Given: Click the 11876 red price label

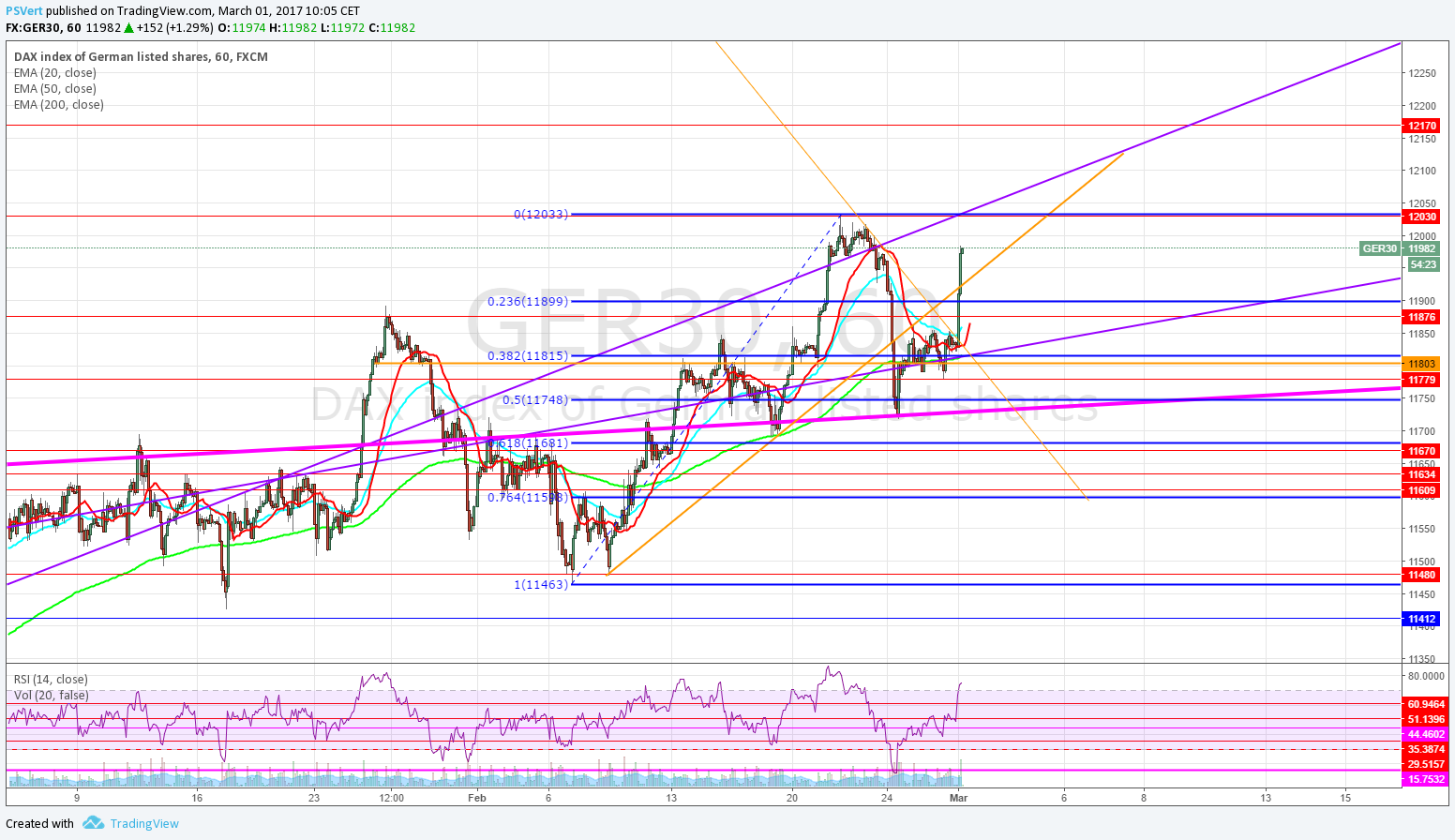Looking at the screenshot, I should 1421,317.
